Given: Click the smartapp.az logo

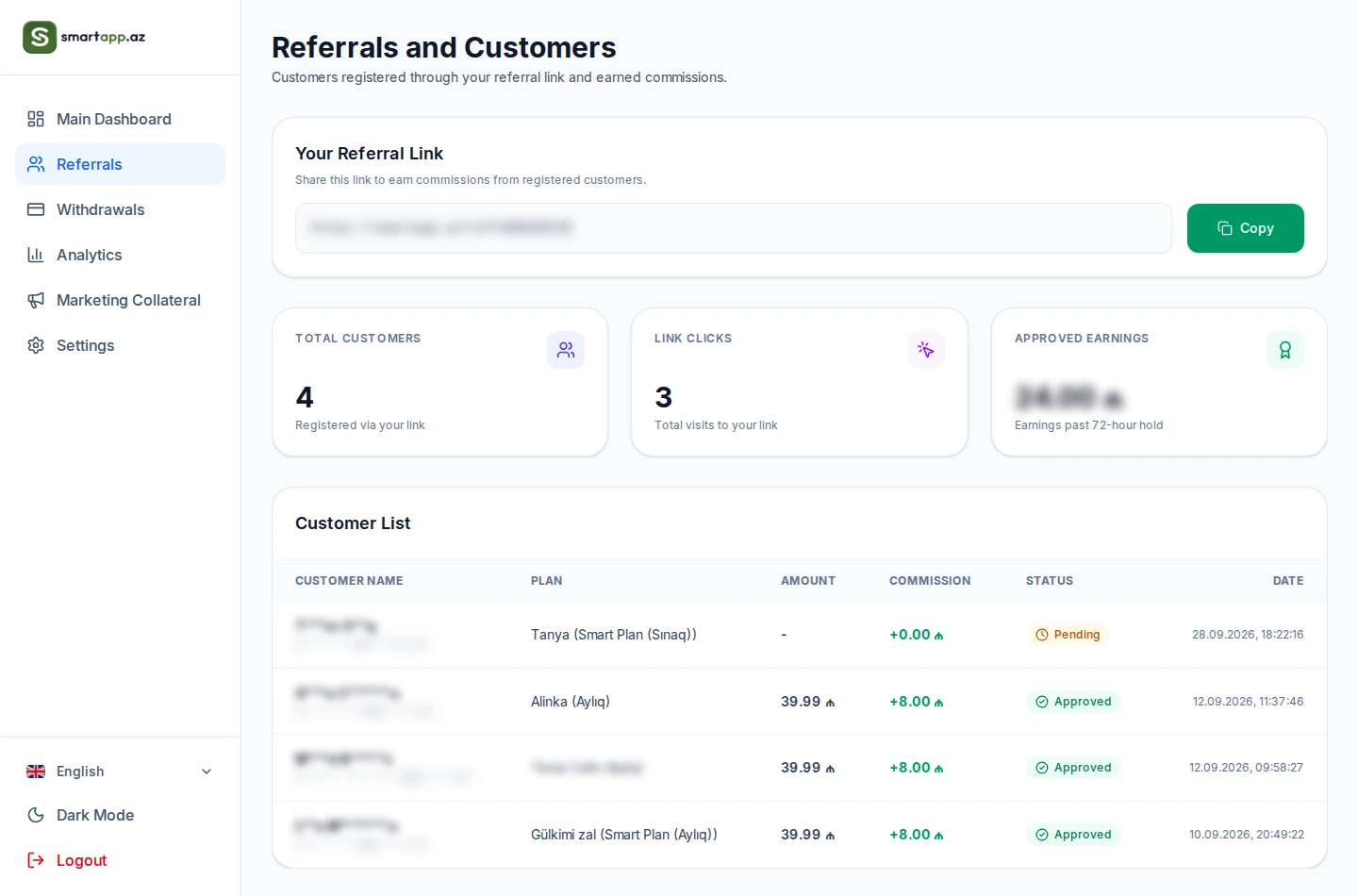Looking at the screenshot, I should click(x=84, y=38).
